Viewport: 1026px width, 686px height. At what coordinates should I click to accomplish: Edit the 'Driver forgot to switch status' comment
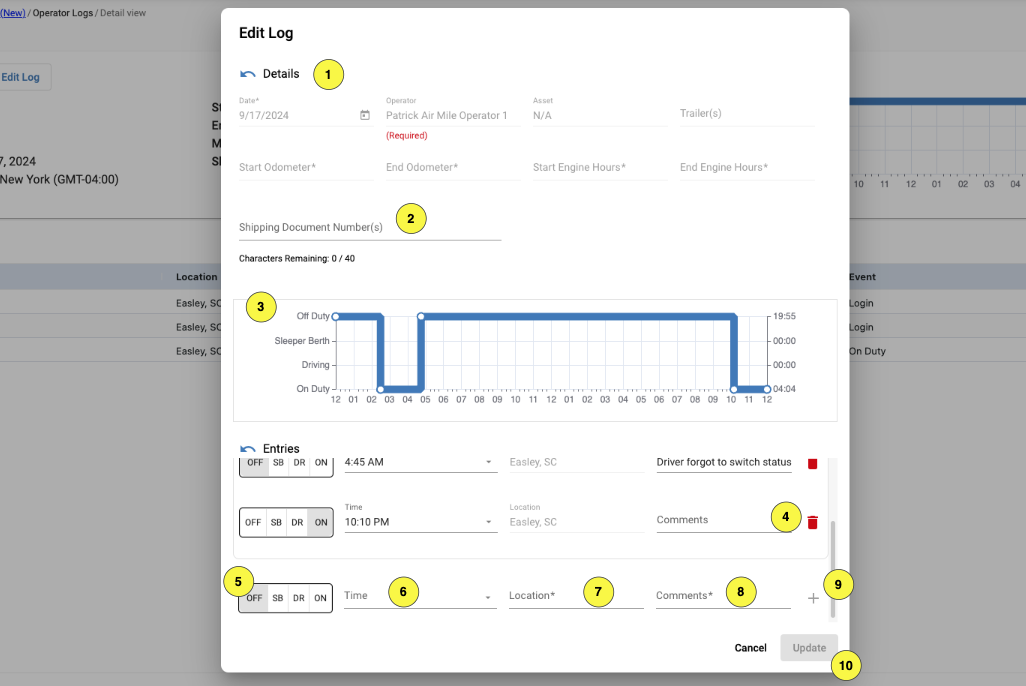pyautogui.click(x=724, y=462)
